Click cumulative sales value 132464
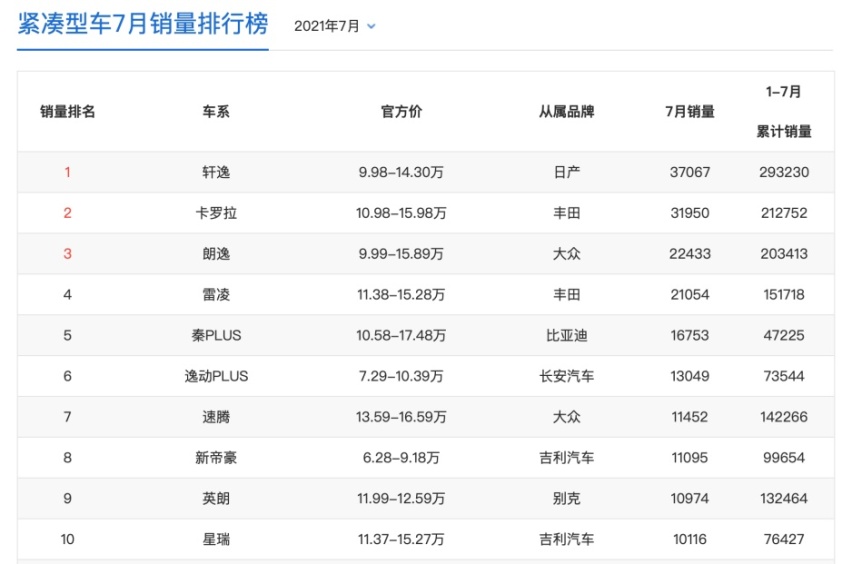Image resolution: width=852 pixels, height=564 pixels. tap(784, 498)
